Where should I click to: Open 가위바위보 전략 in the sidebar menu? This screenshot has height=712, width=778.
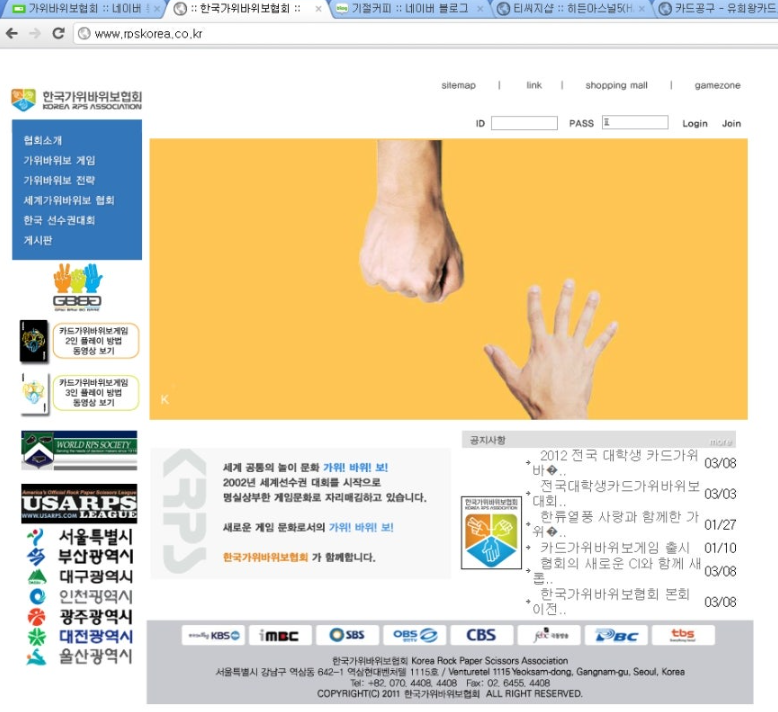pyautogui.click(x=59, y=180)
